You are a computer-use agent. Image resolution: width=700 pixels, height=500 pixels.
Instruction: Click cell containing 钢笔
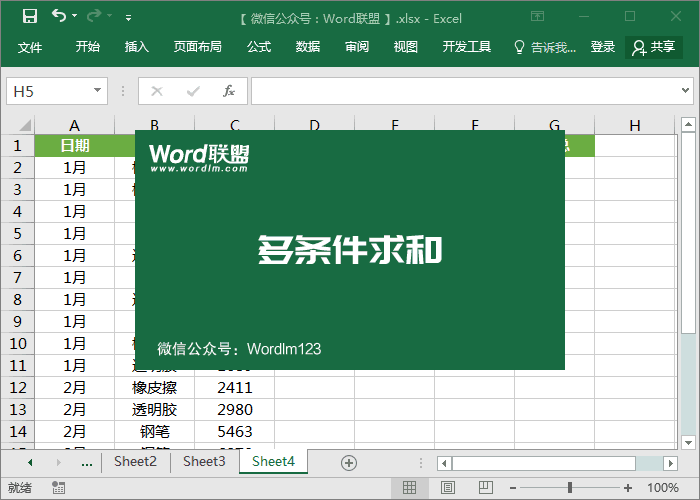click(154, 431)
